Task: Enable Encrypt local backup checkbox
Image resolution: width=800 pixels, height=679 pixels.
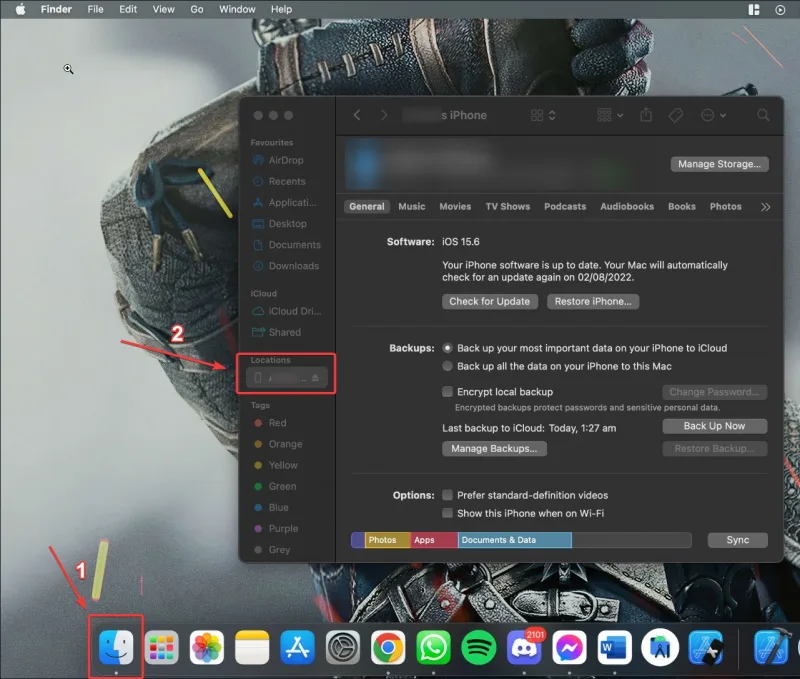Action: point(447,392)
